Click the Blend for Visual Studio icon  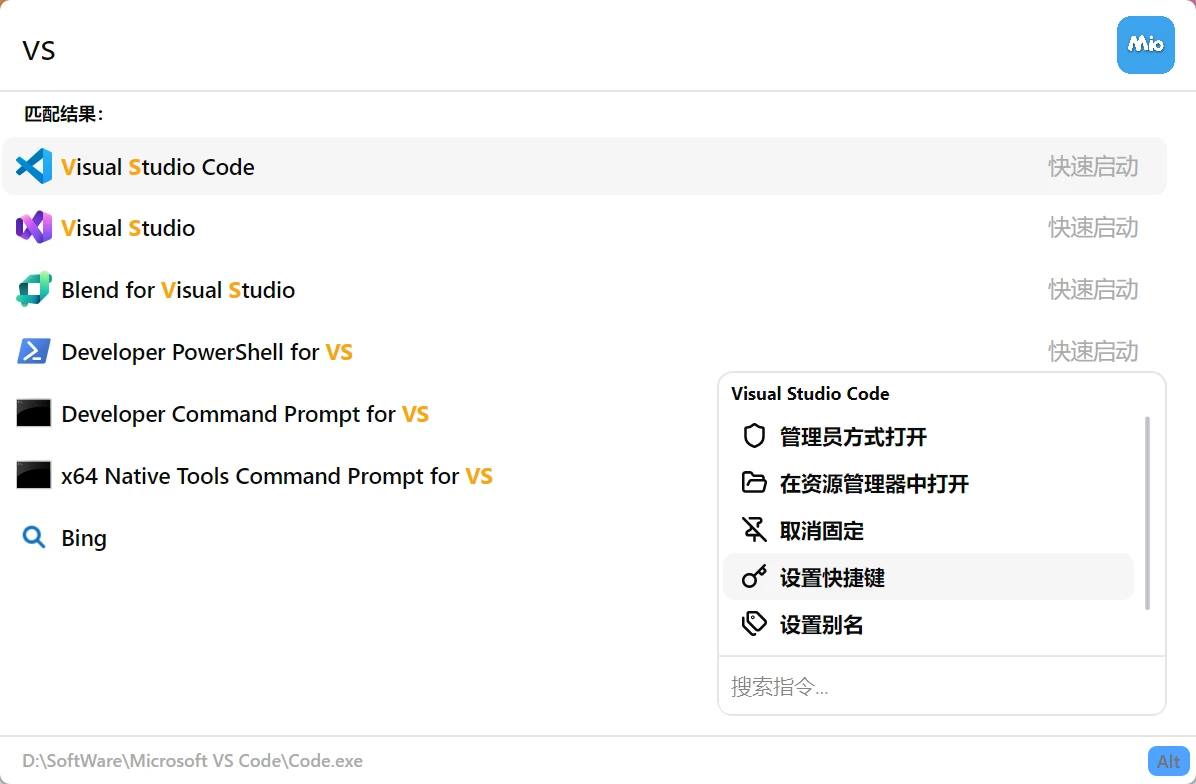pyautogui.click(x=34, y=290)
